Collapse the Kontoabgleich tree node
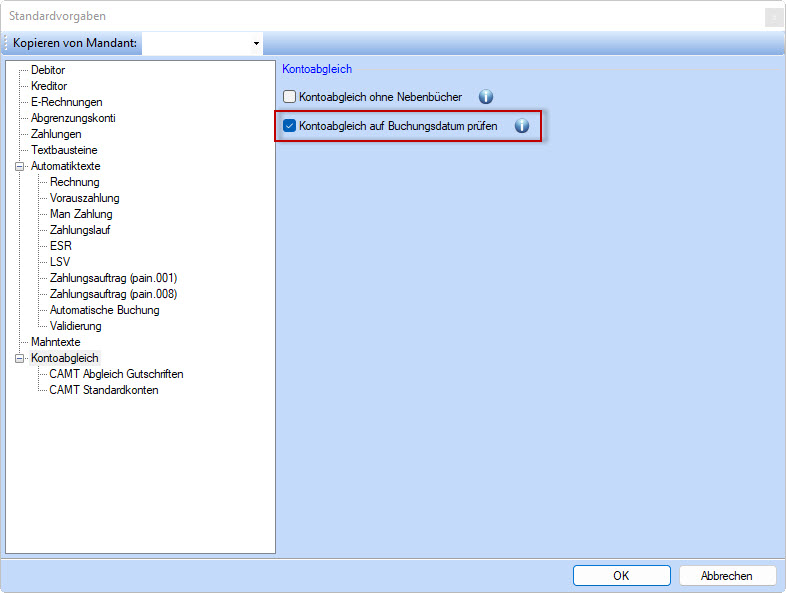 (20, 358)
